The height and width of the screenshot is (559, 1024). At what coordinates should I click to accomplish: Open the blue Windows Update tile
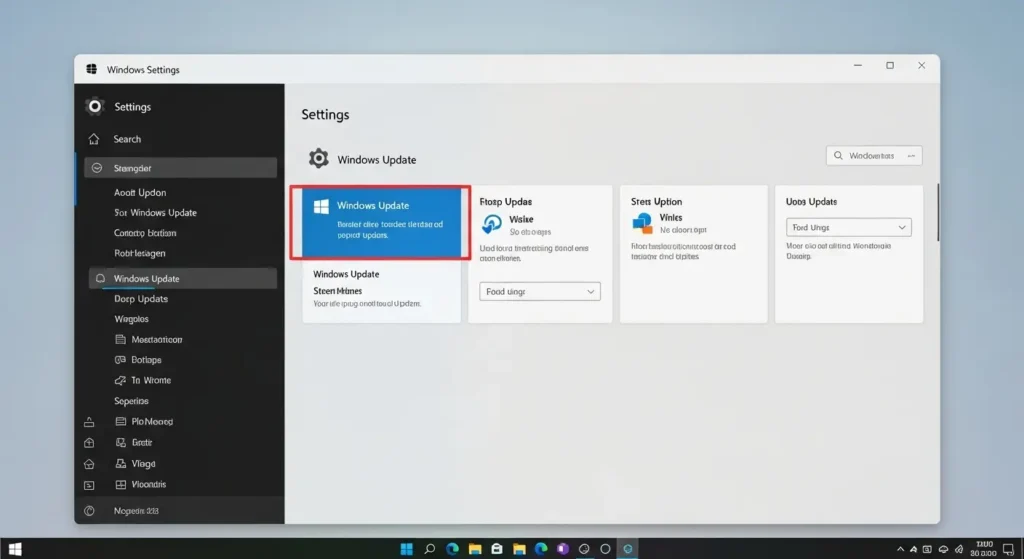tap(381, 223)
